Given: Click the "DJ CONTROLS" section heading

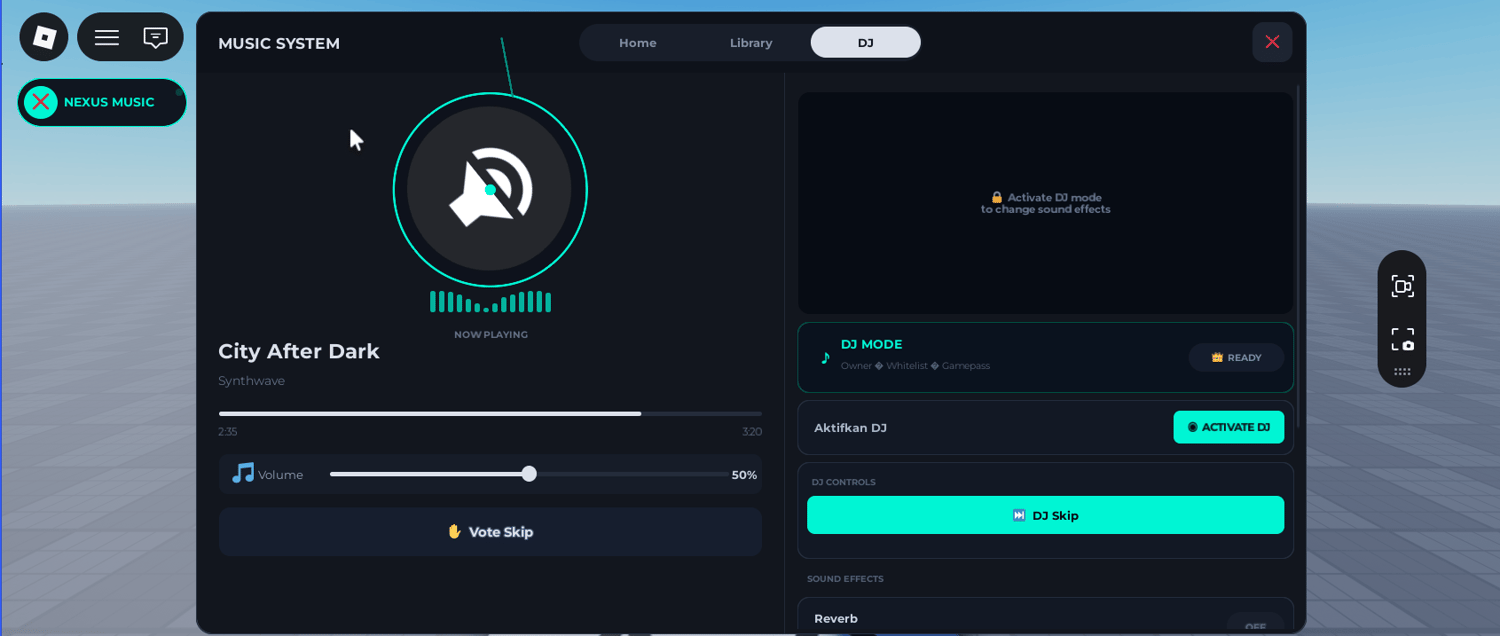Looking at the screenshot, I should [x=843, y=482].
